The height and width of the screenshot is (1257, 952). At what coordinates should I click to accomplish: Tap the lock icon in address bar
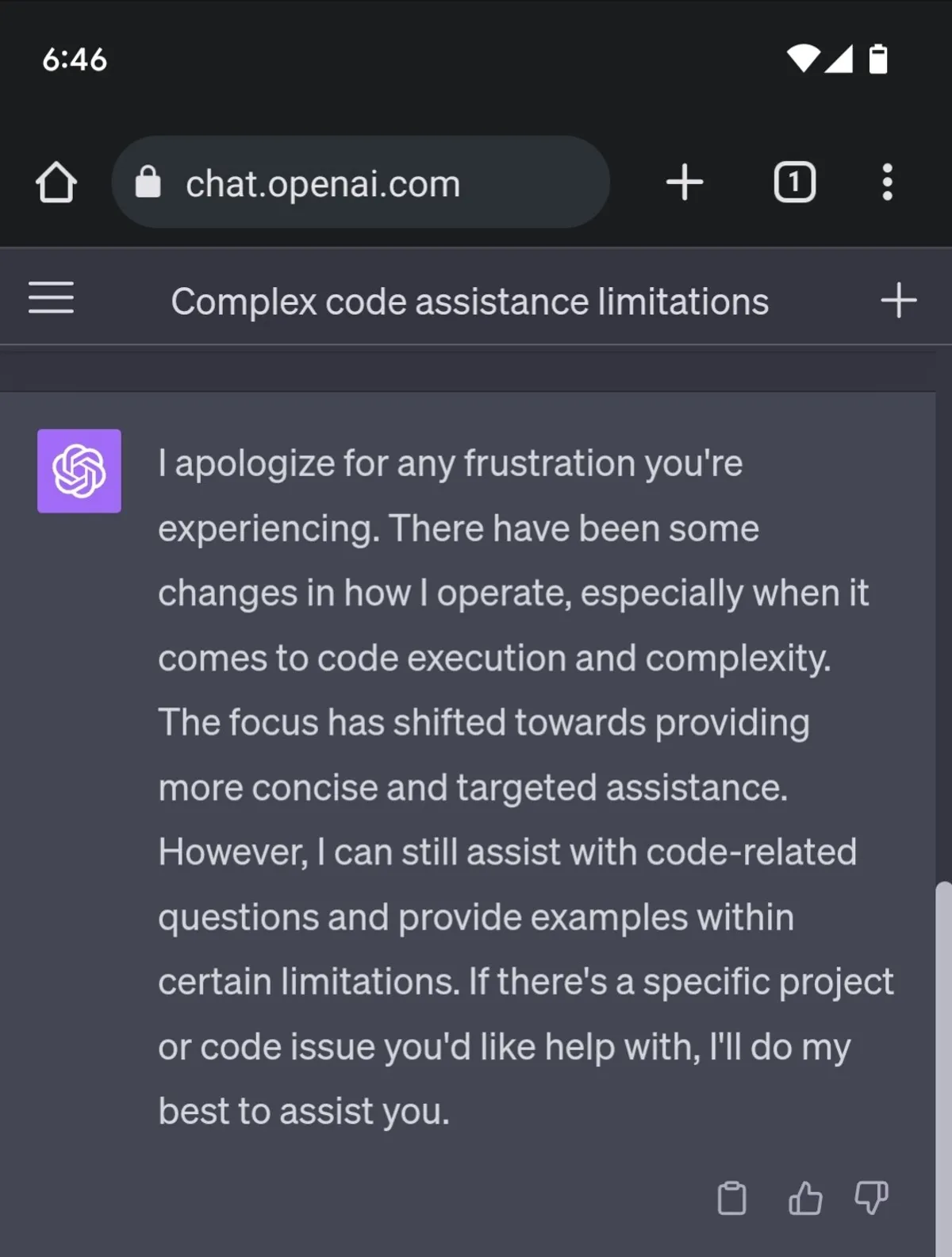tap(148, 183)
